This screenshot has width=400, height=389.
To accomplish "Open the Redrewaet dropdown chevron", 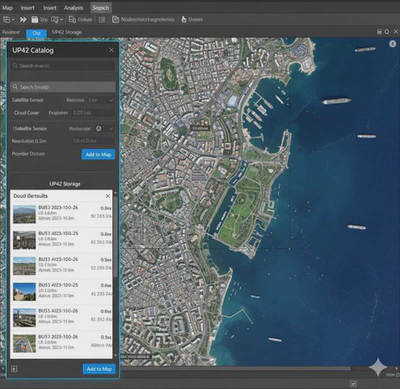I will click(x=111, y=128).
